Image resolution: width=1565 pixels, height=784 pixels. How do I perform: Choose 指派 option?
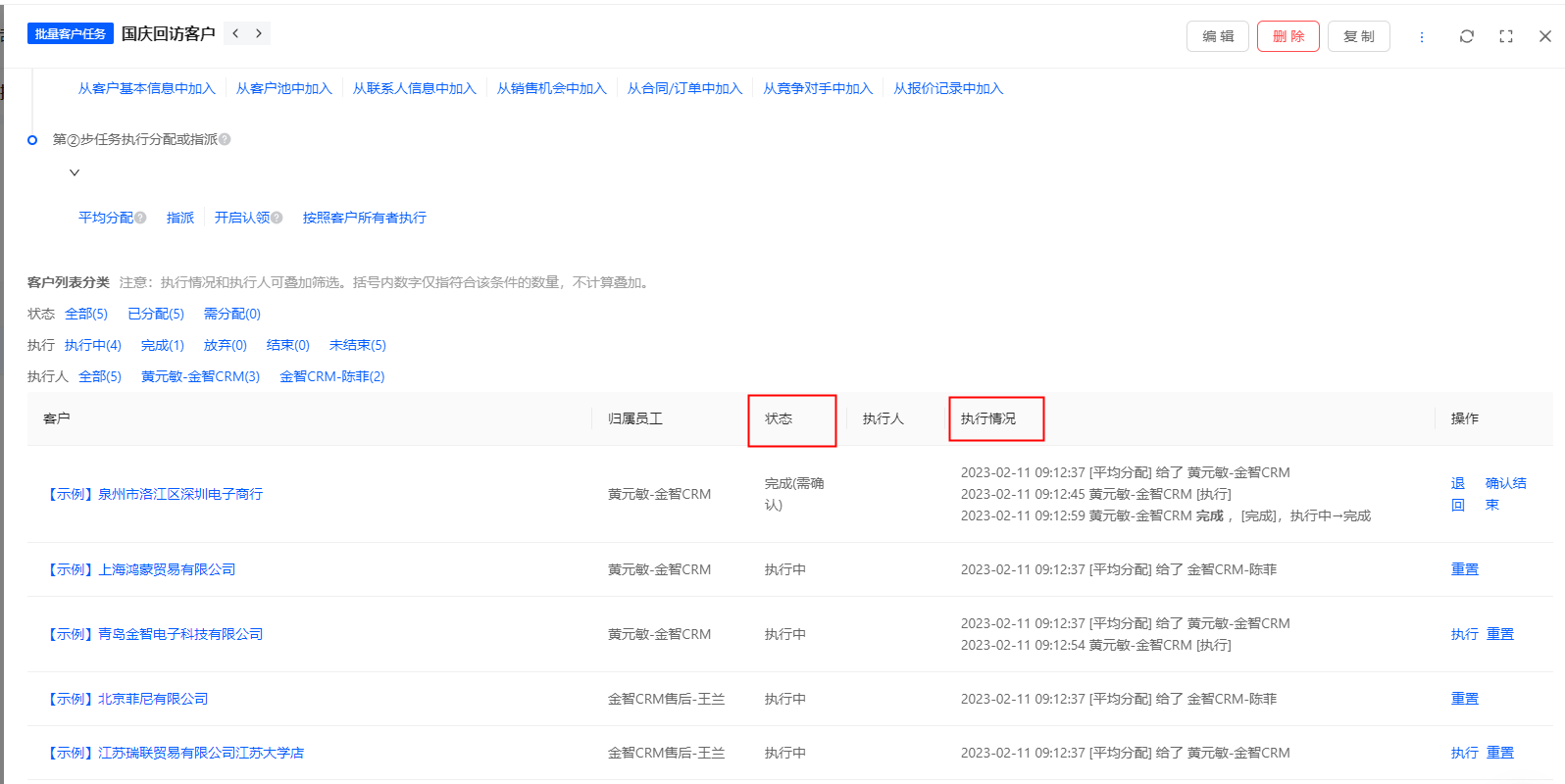[180, 218]
